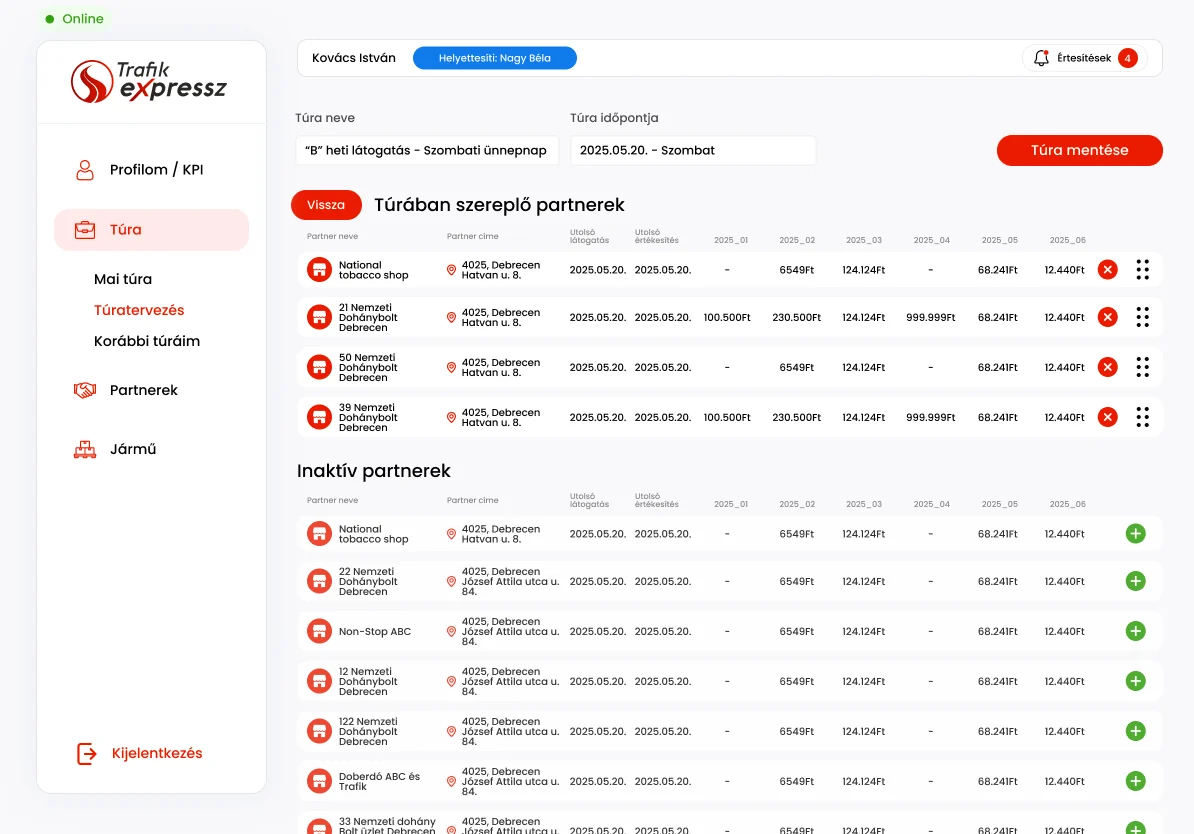
Task: Select the six-dot handle on 39 Nemzeti Dohánybolt
Action: (x=1142, y=417)
